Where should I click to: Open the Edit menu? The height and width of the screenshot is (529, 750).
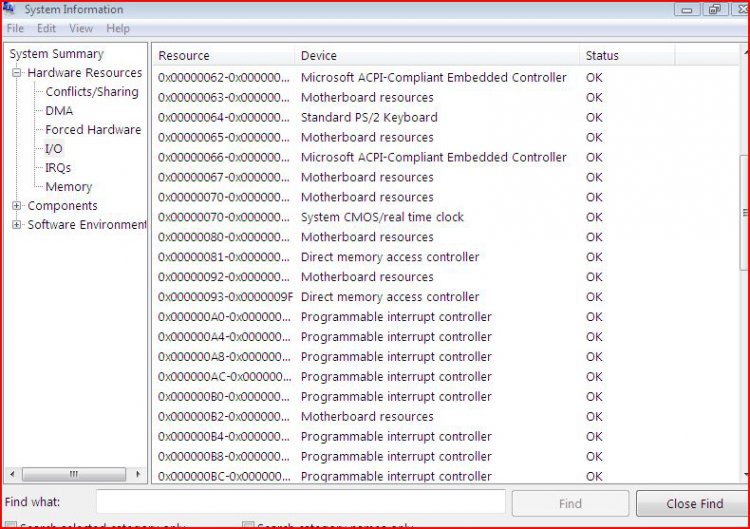tap(46, 29)
